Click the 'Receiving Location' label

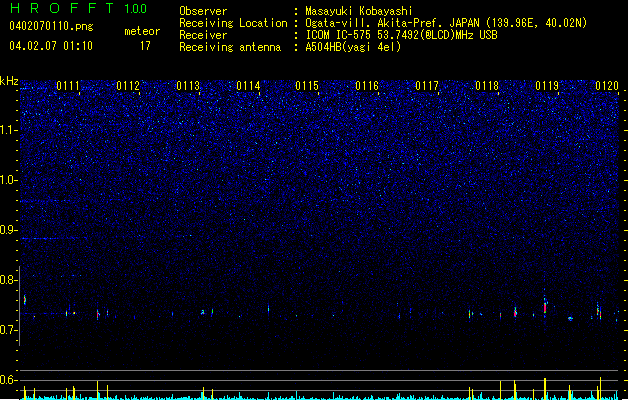click(233, 23)
